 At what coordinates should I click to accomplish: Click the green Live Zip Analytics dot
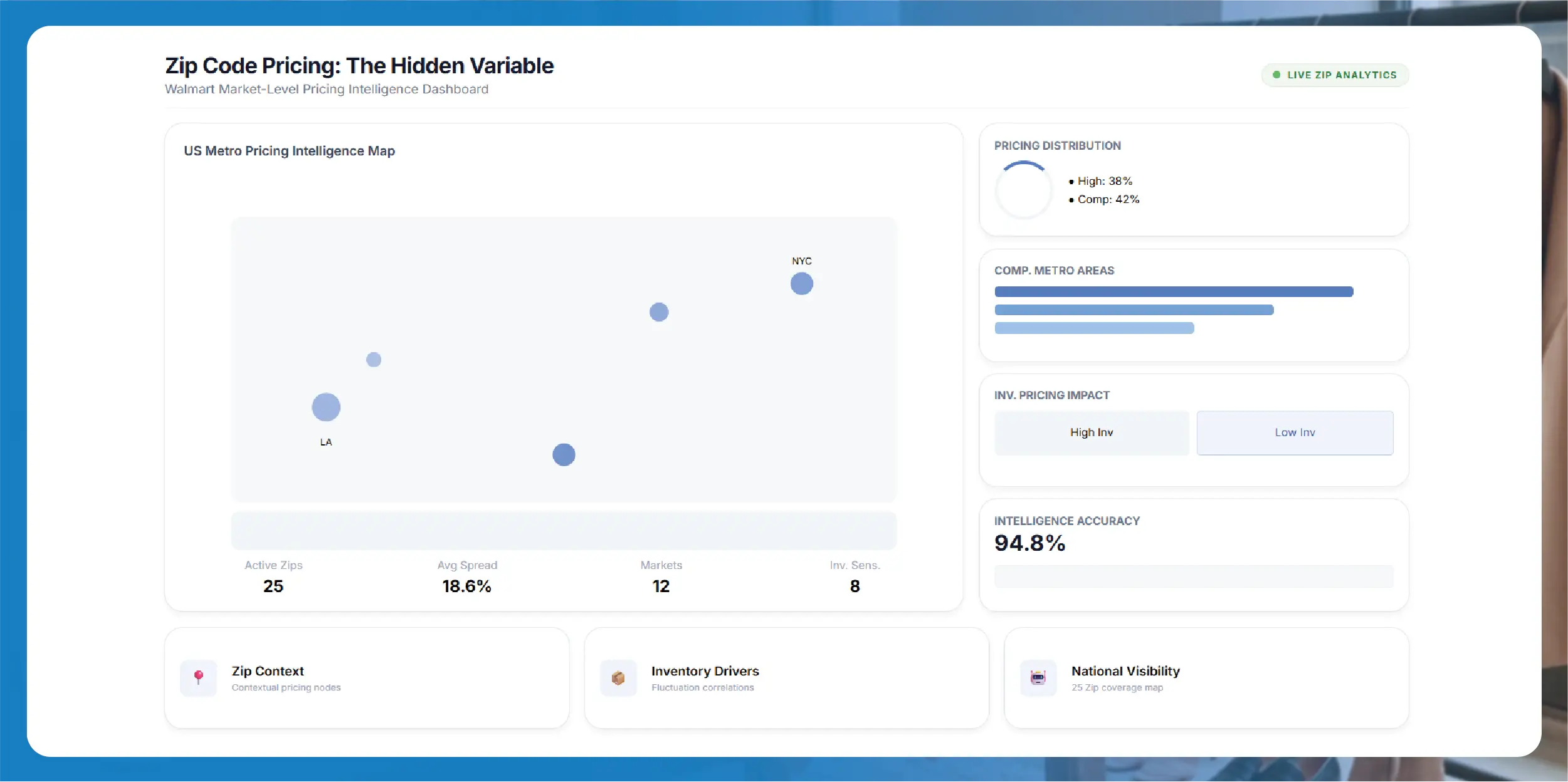(x=1276, y=75)
